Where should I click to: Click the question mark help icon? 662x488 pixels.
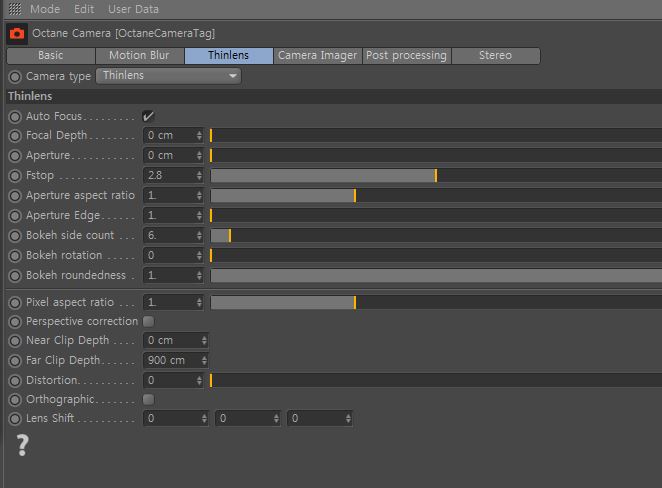coord(23,445)
